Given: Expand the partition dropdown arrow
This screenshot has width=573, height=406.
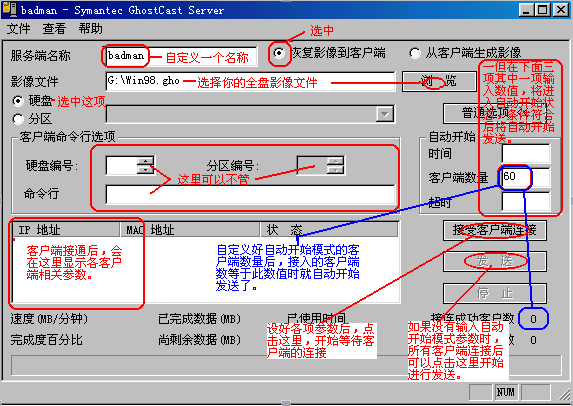Looking at the screenshot, I should click(385, 114).
